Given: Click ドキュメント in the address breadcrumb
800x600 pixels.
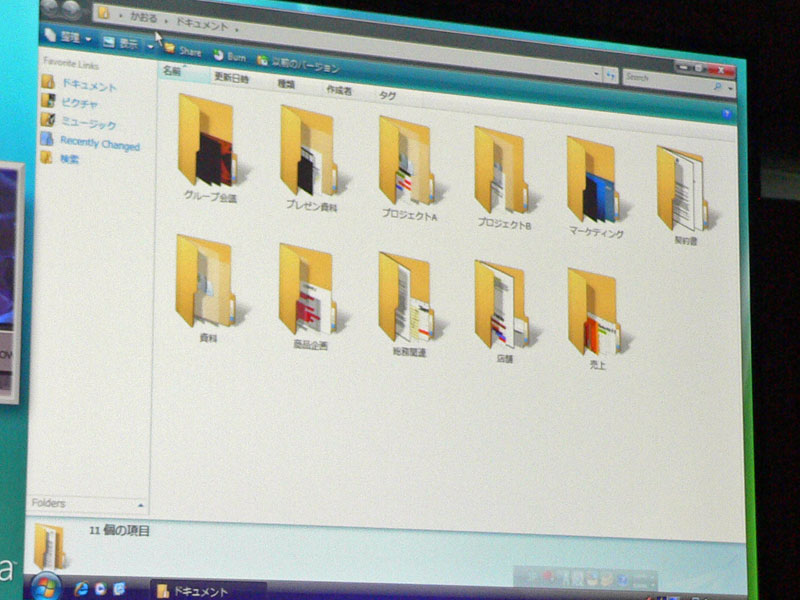Looking at the screenshot, I should click(202, 24).
